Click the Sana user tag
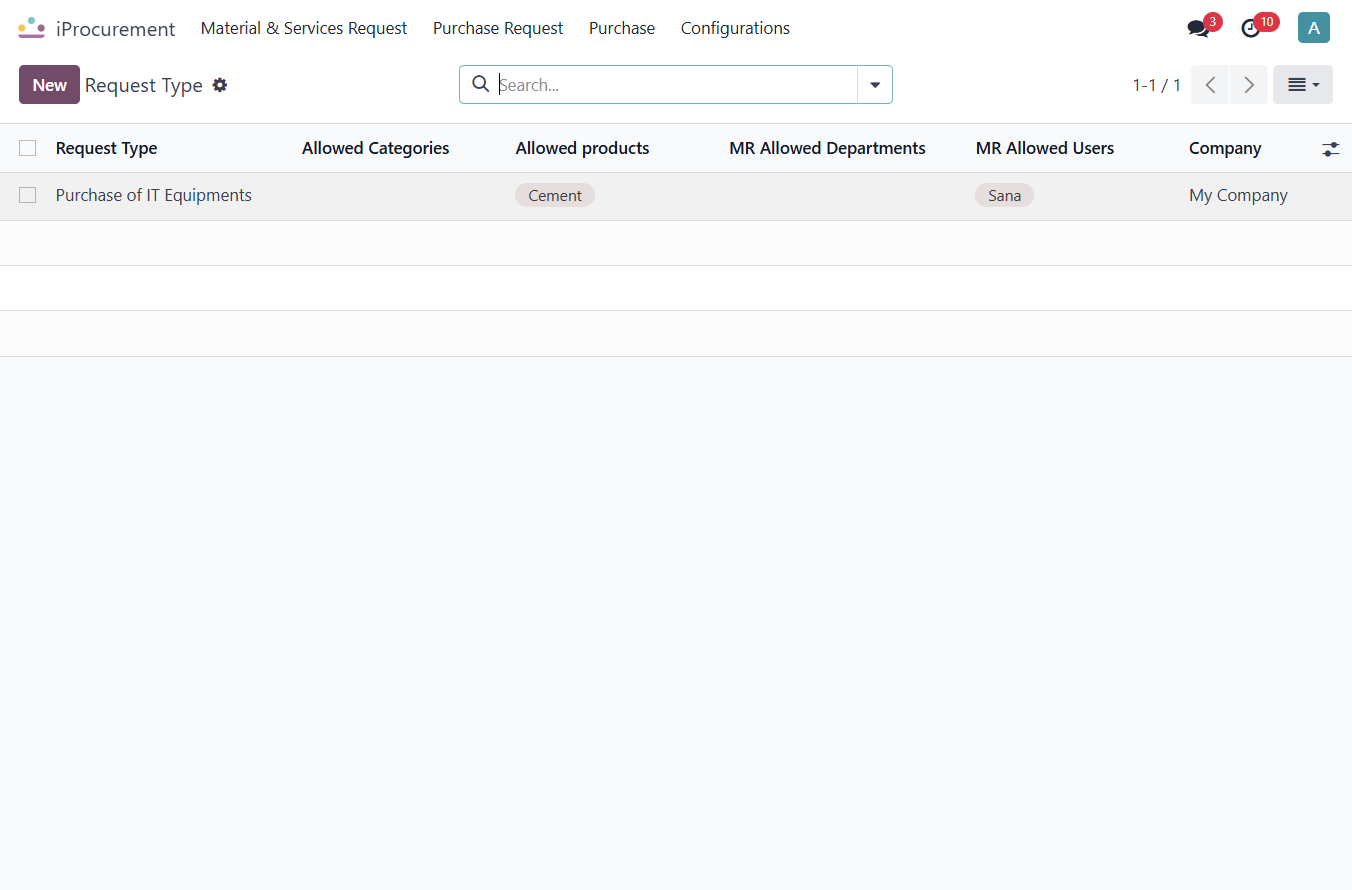 pos(1004,195)
